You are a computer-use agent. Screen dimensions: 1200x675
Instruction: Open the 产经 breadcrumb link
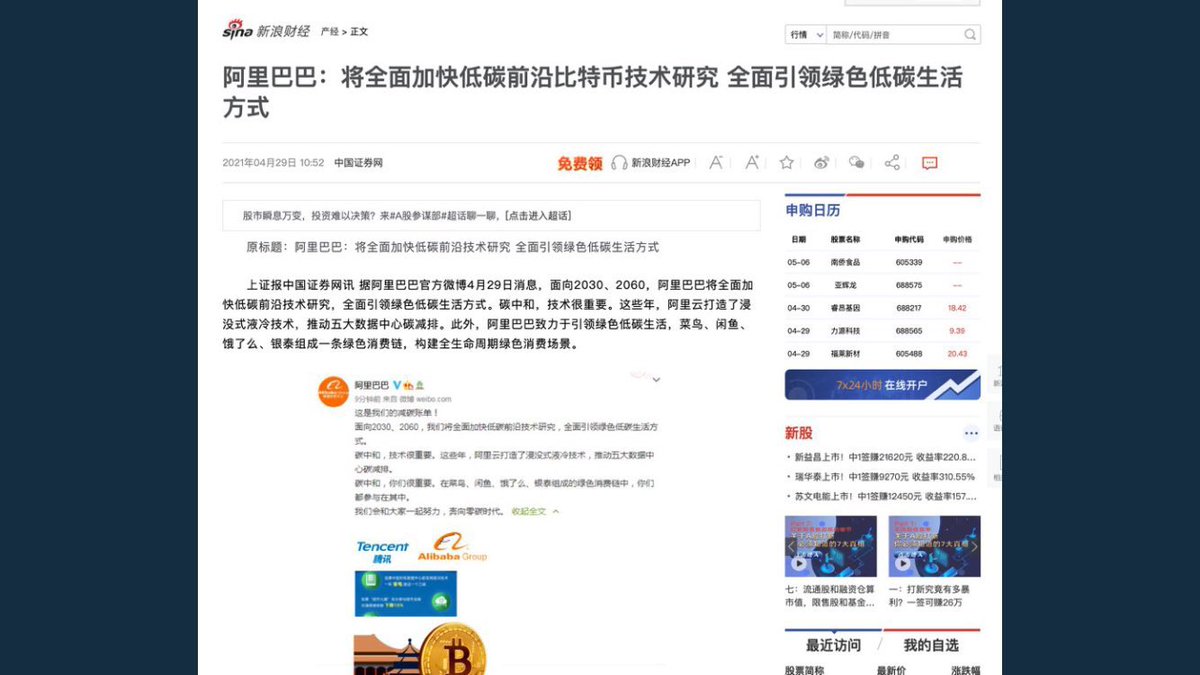coord(329,32)
